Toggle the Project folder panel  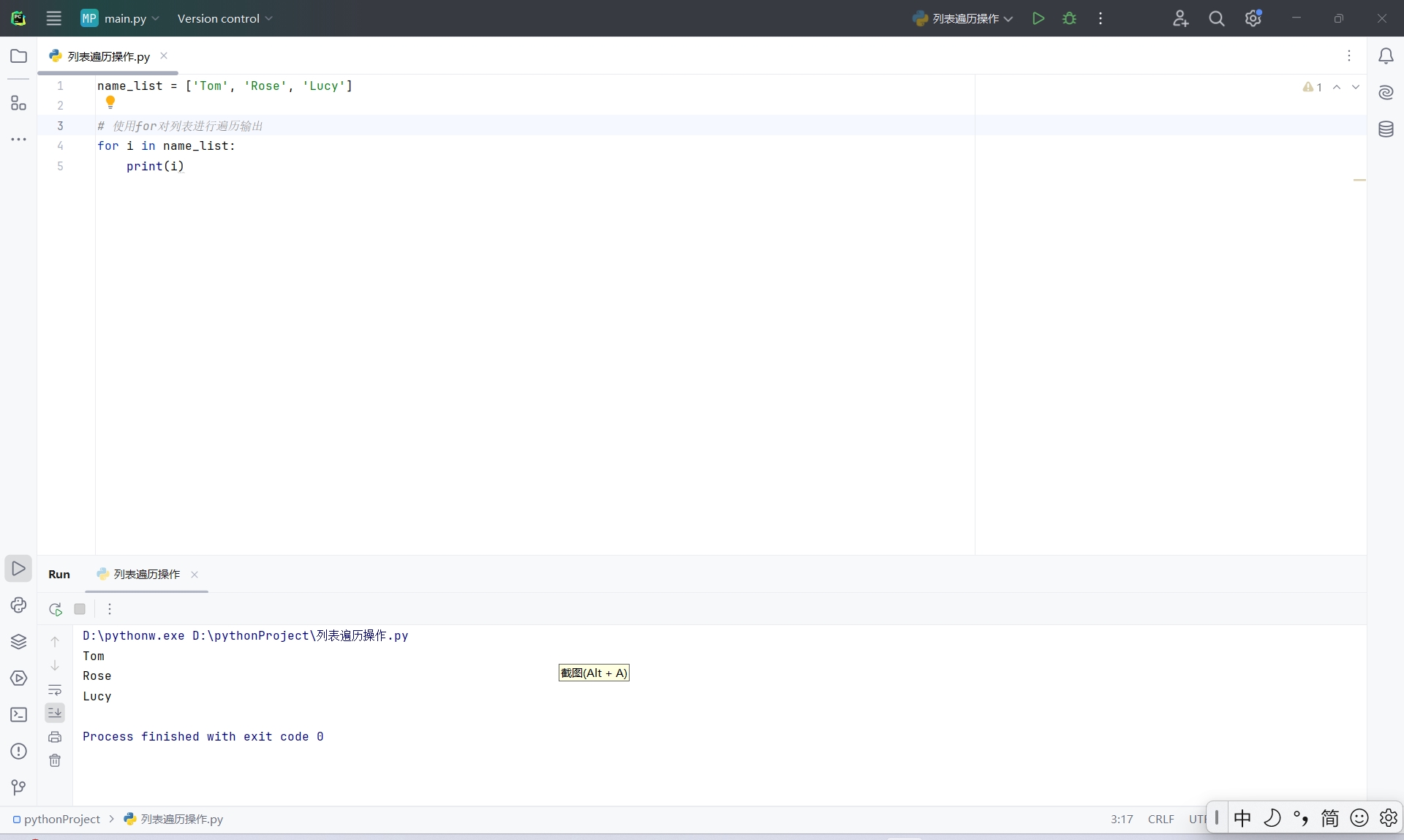[18, 56]
